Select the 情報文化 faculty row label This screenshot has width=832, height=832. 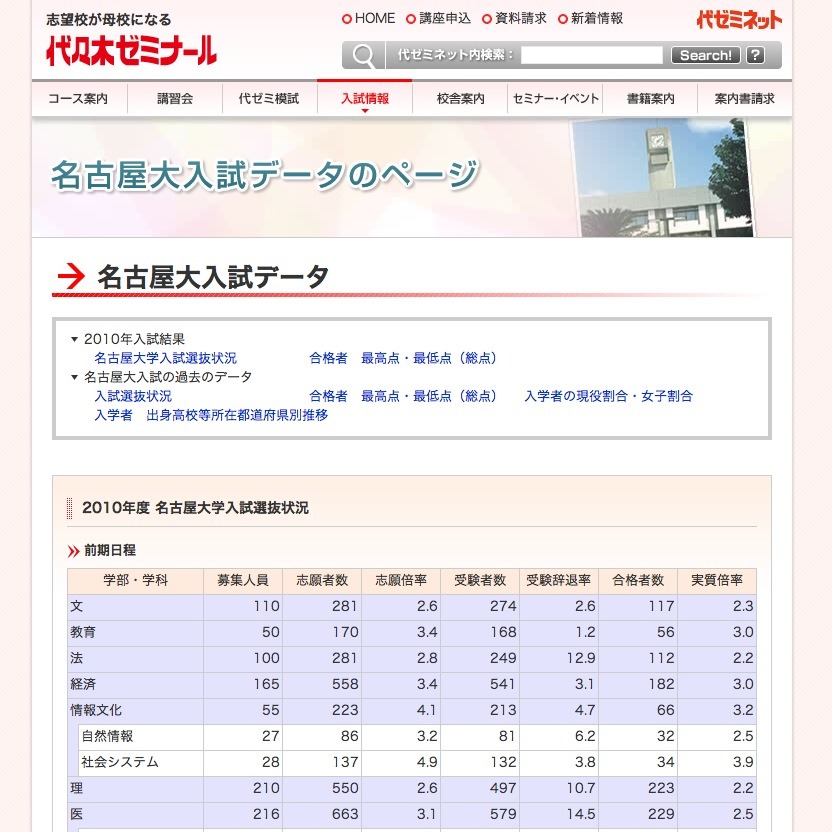click(96, 710)
